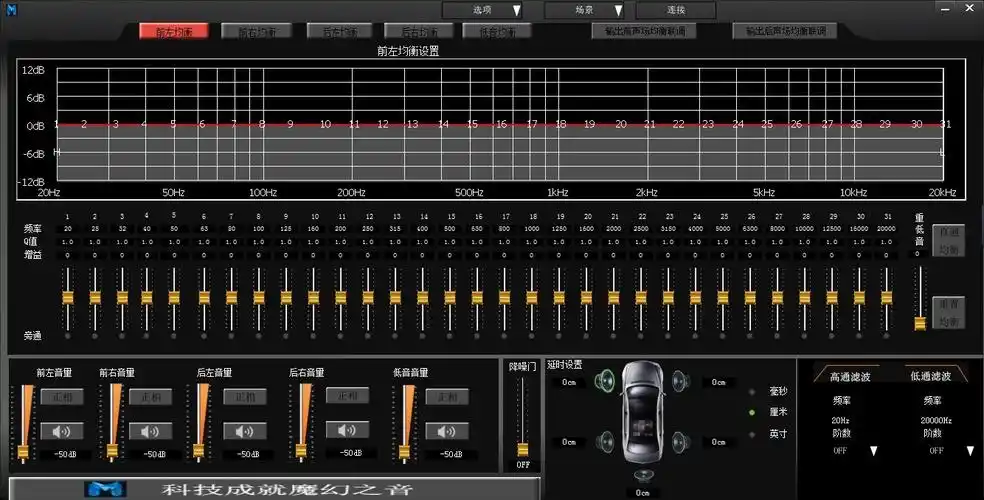Click the 连接 button
This screenshot has width=984, height=500.
676,10
